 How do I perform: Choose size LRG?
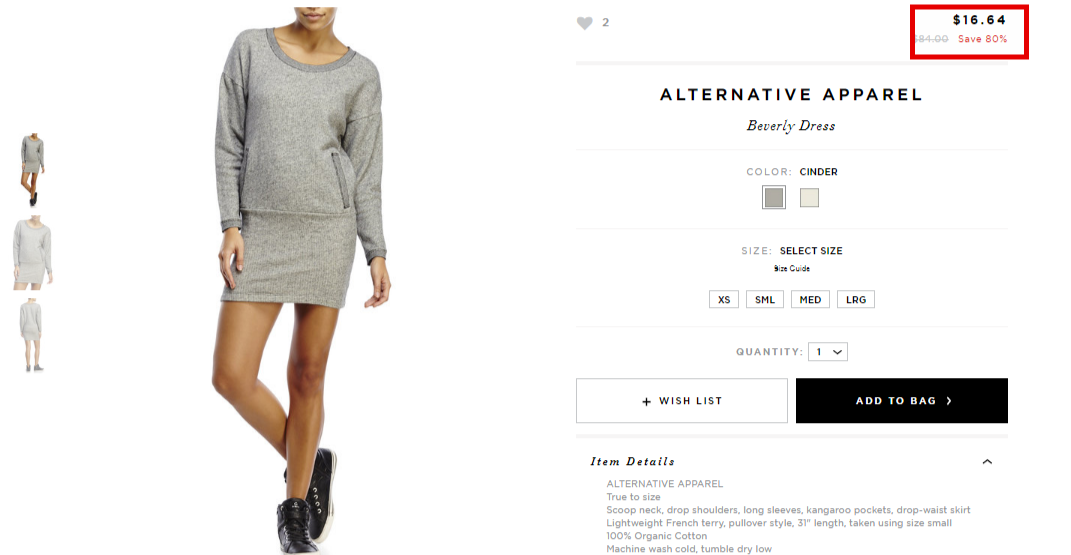(x=856, y=300)
